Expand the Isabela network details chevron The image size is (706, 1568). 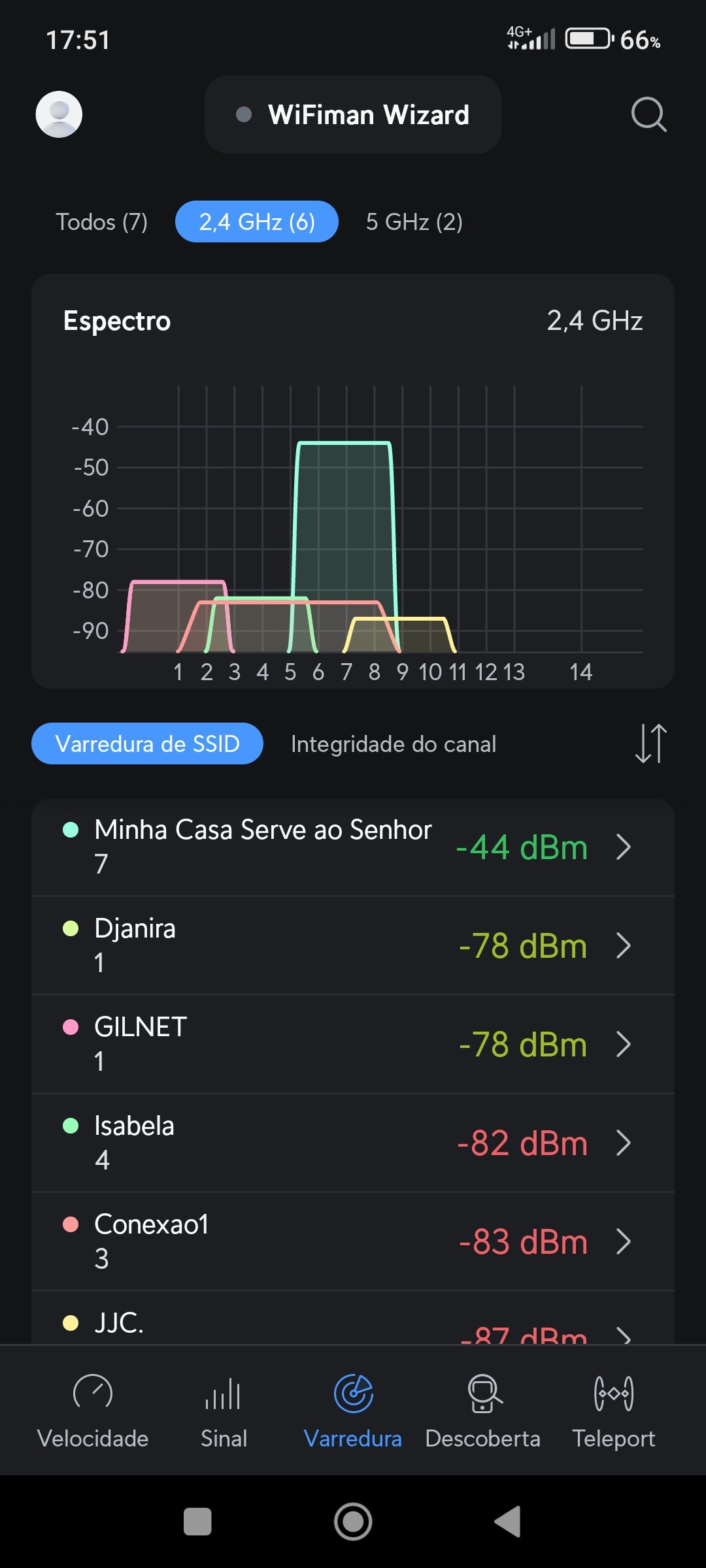coord(624,1143)
